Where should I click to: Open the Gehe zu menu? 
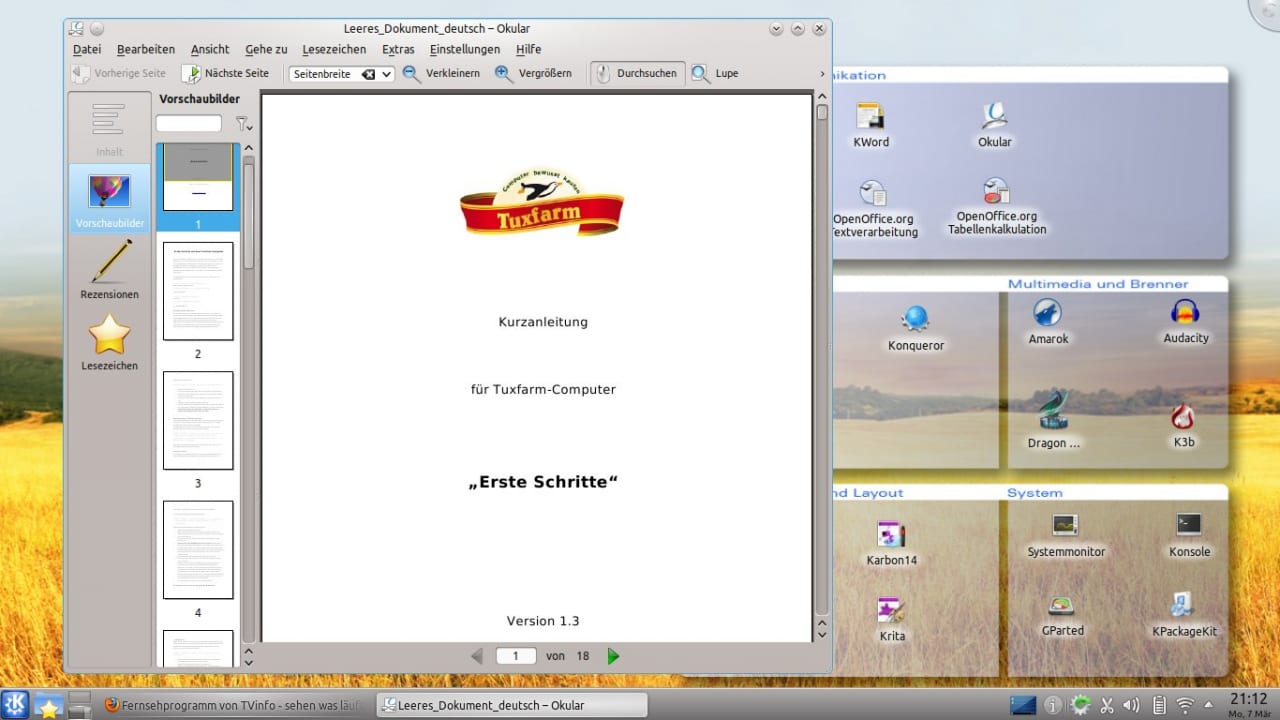tap(266, 49)
